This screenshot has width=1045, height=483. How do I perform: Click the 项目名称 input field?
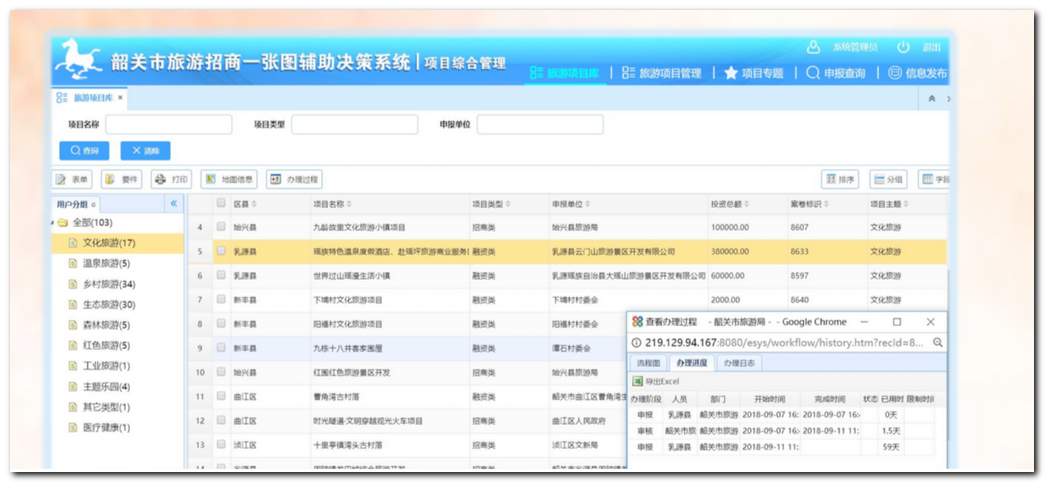168,125
